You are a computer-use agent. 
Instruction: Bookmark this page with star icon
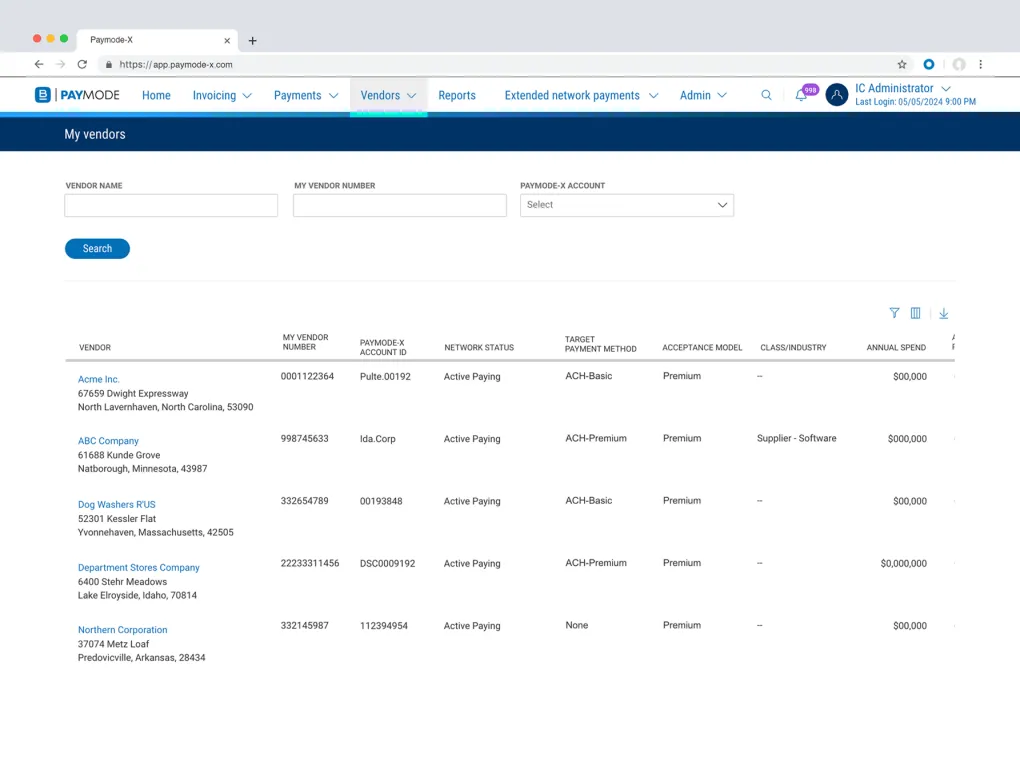point(902,64)
